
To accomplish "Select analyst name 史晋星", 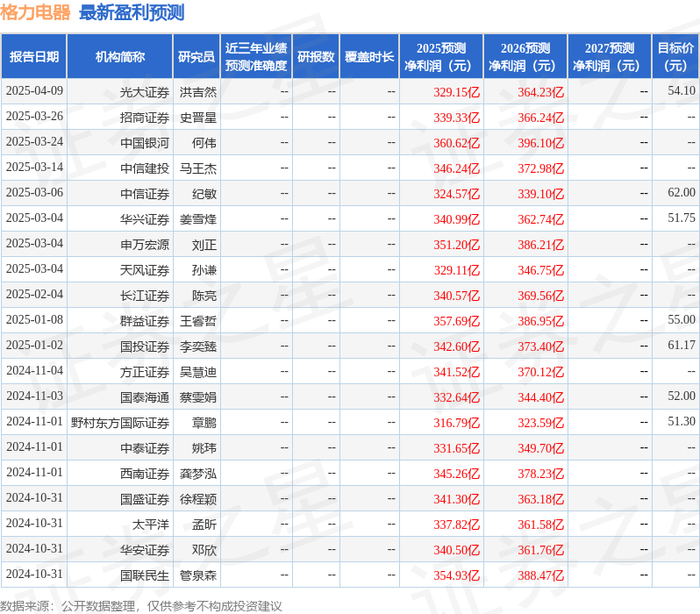I will point(198,118).
